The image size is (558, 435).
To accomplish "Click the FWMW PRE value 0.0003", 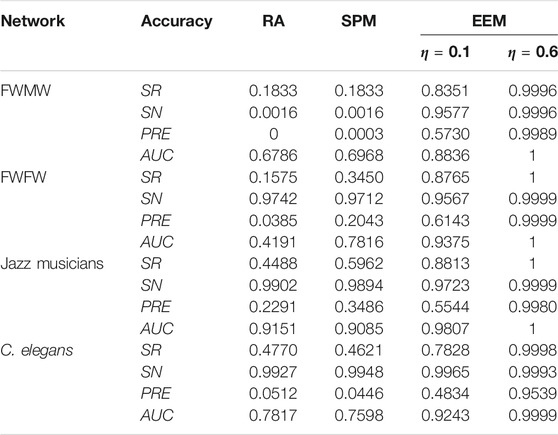I will point(359,134).
